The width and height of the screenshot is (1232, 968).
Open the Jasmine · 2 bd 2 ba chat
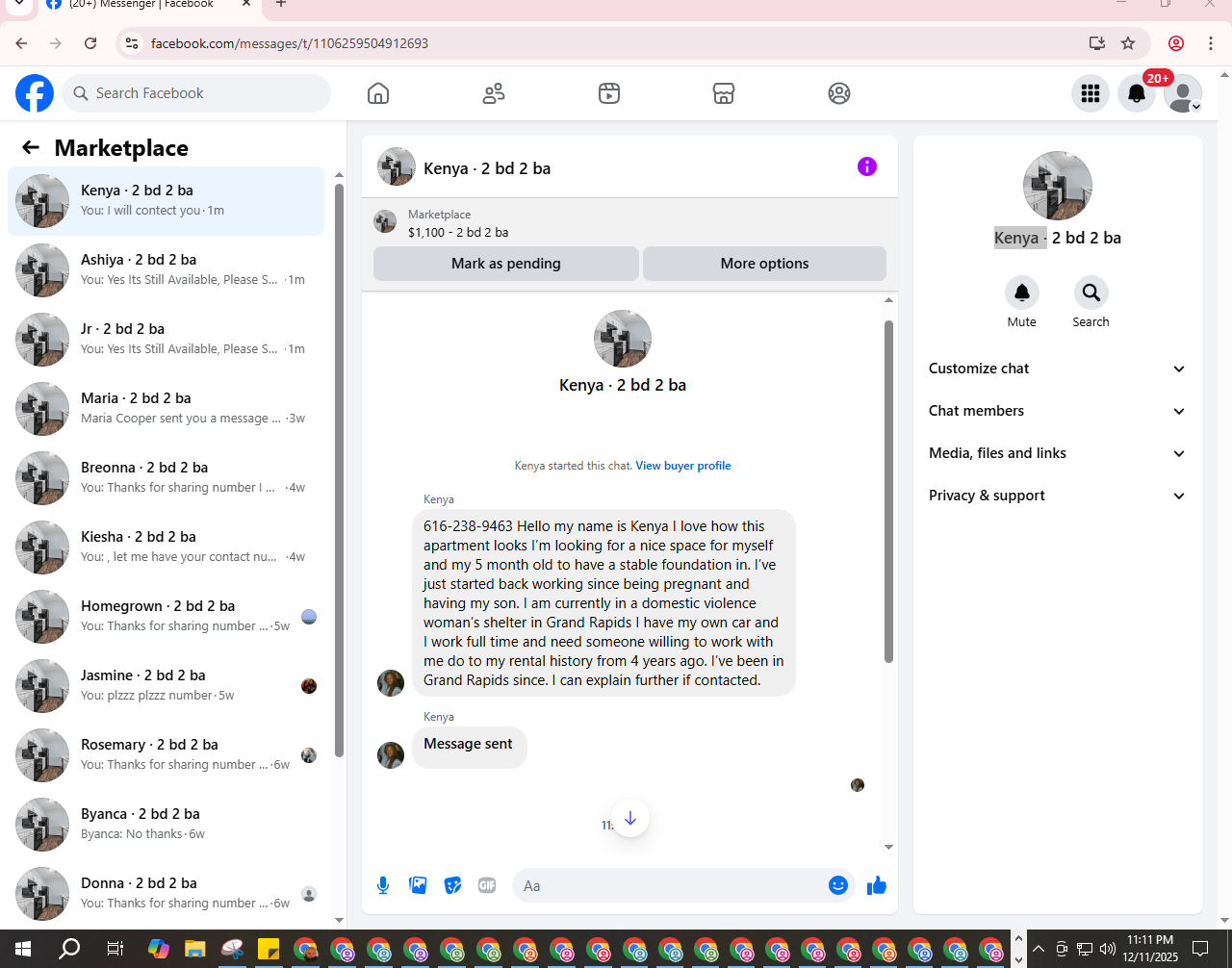(x=167, y=686)
